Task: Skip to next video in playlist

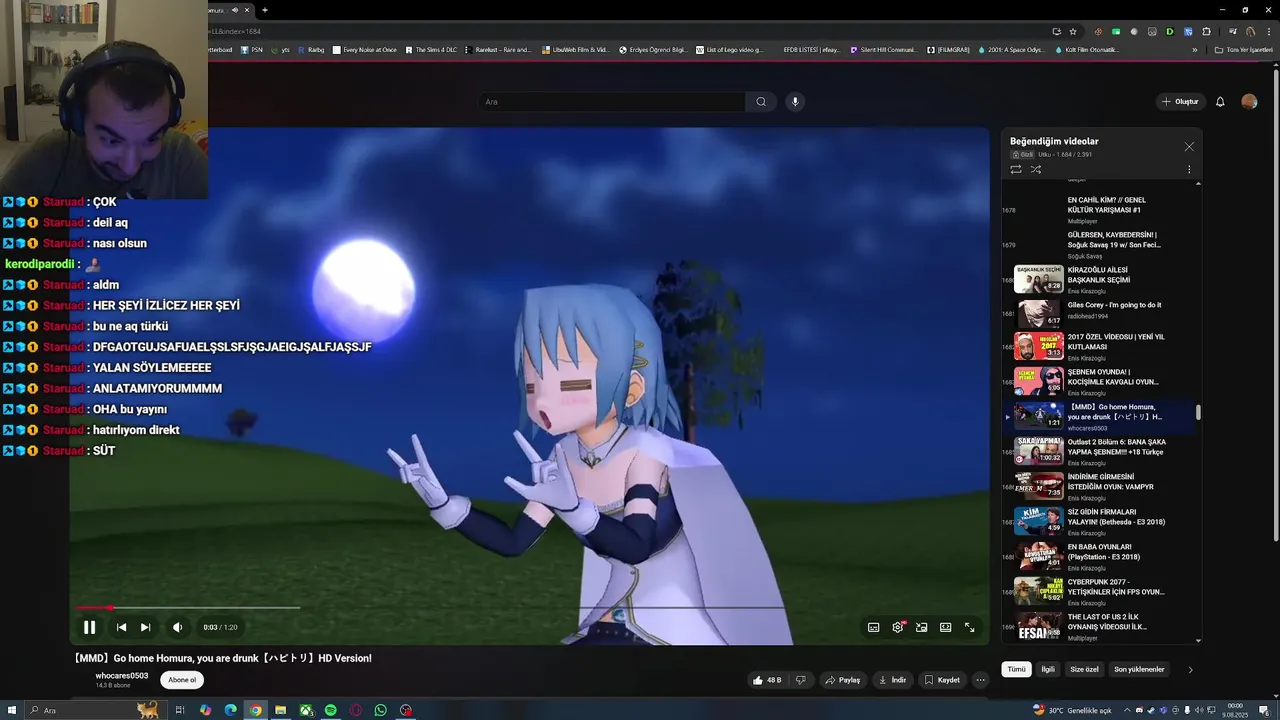Action: click(145, 627)
